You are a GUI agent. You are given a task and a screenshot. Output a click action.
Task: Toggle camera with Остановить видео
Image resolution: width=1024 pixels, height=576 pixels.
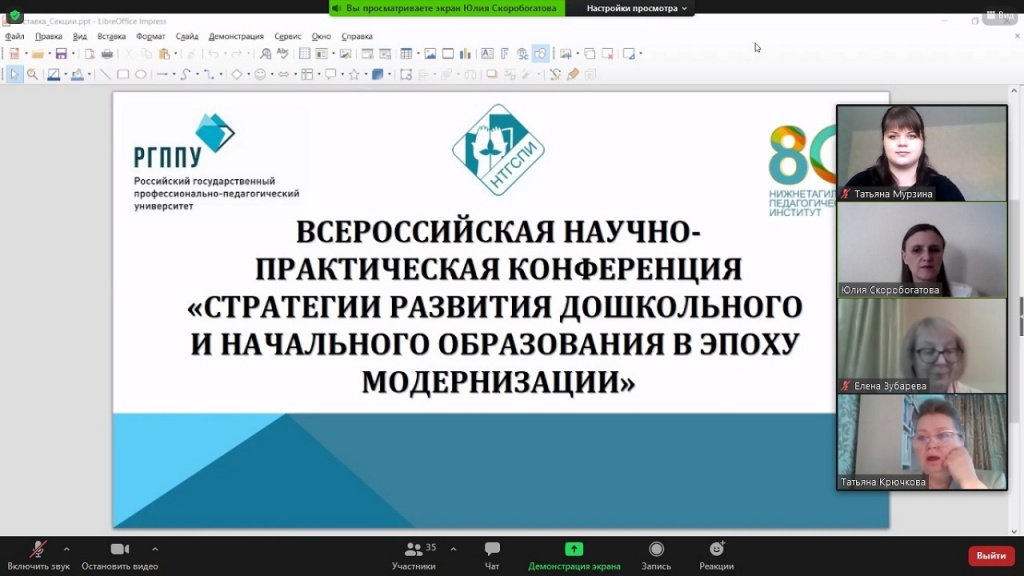click(120, 550)
